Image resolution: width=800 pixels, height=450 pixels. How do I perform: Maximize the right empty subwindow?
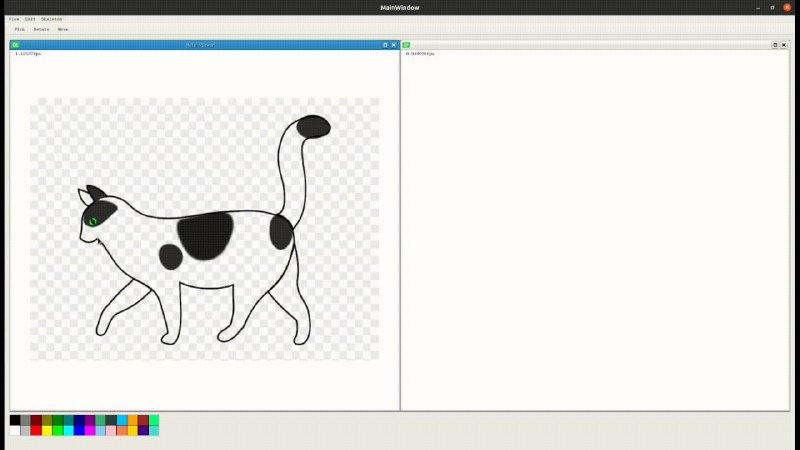tap(775, 45)
